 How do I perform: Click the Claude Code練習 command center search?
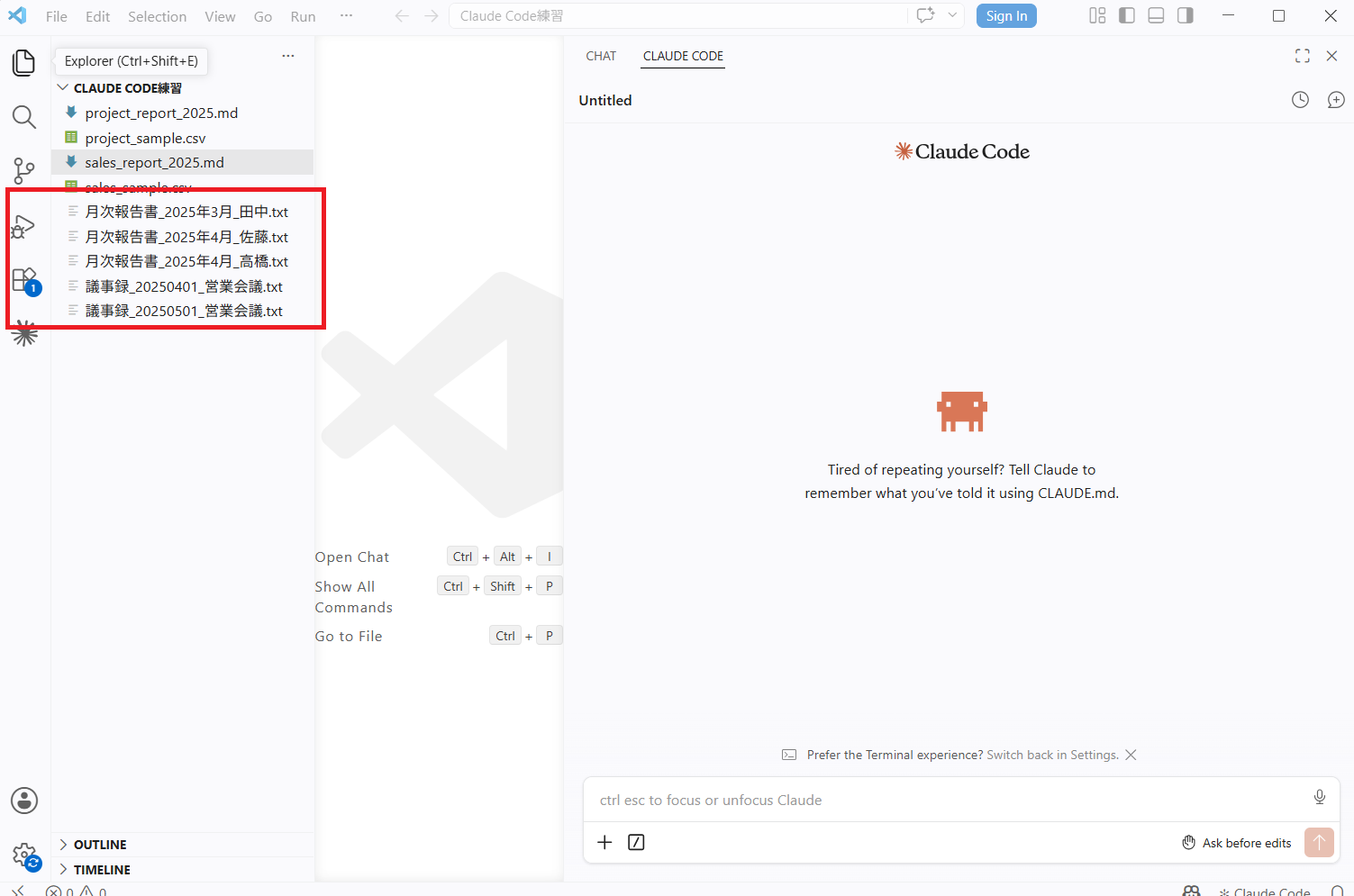click(x=678, y=16)
